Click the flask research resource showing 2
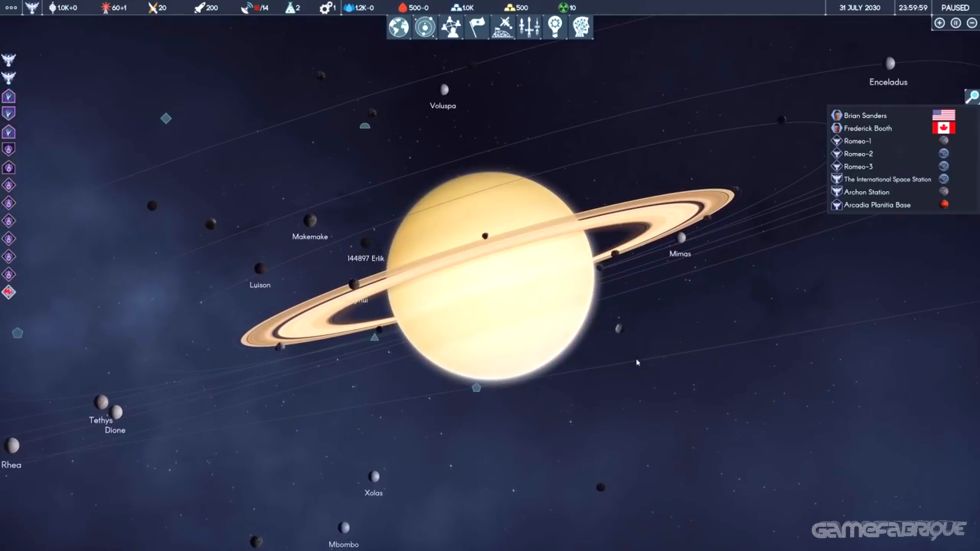The height and width of the screenshot is (551, 980). coord(292,7)
